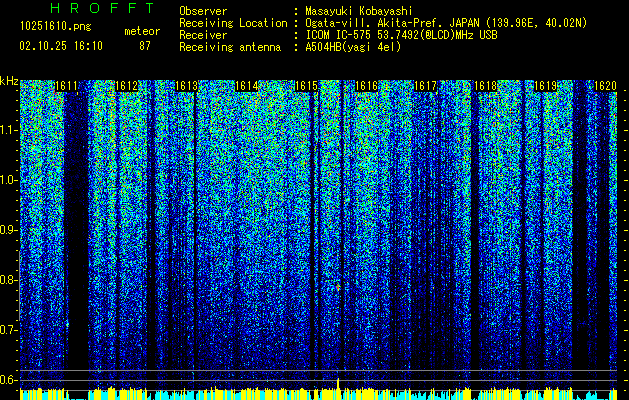
Task: Click the Observer field label
Action: click(203, 11)
